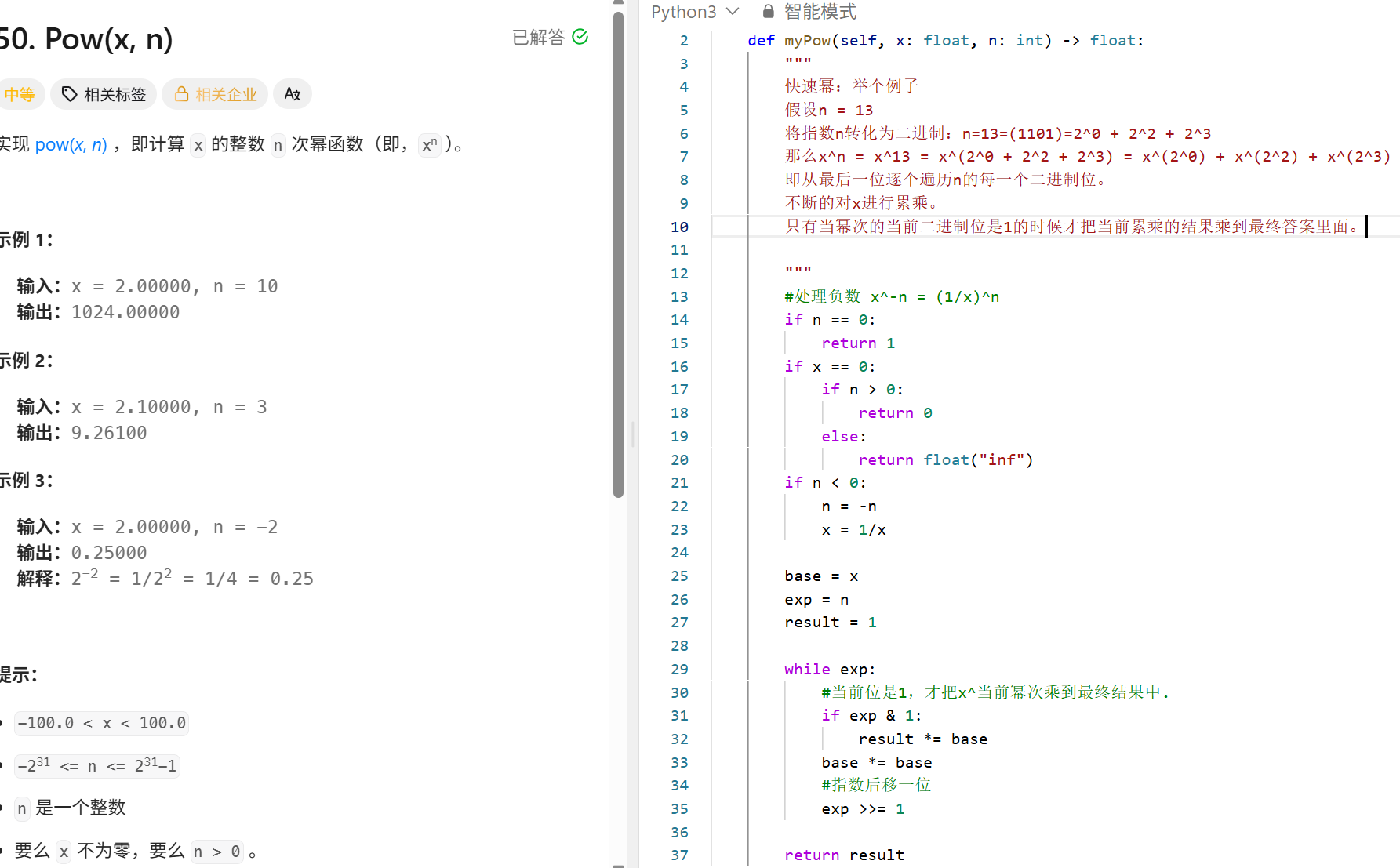Click line number 10 in editor
The width and height of the screenshot is (1400, 868).
point(679,227)
